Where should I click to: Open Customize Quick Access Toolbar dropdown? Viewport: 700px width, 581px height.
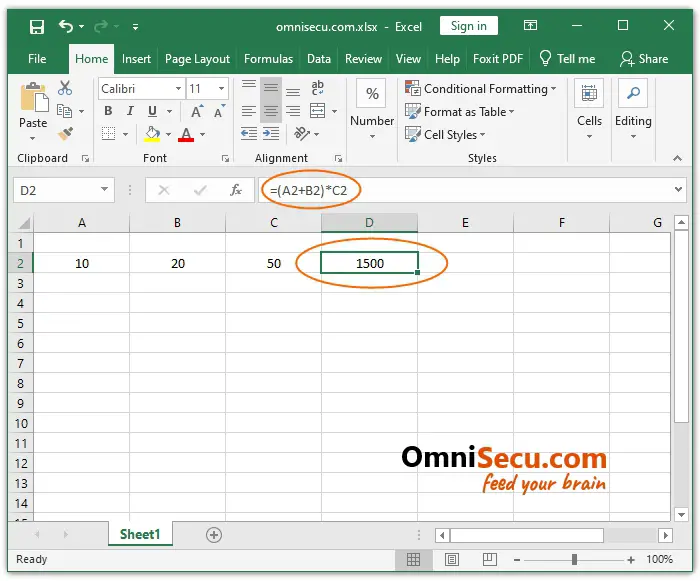[x=135, y=27]
